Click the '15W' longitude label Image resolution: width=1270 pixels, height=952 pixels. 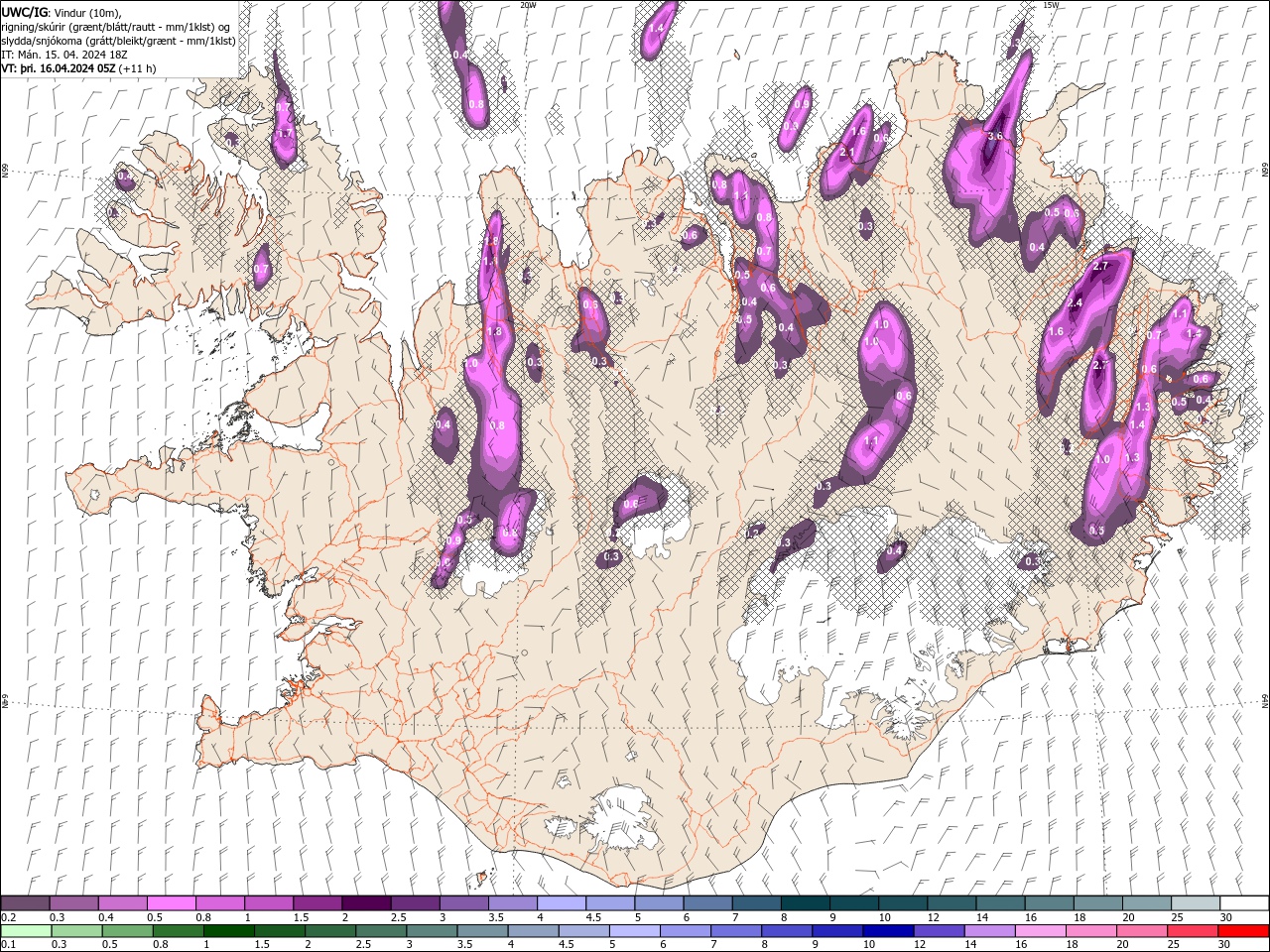(1052, 5)
